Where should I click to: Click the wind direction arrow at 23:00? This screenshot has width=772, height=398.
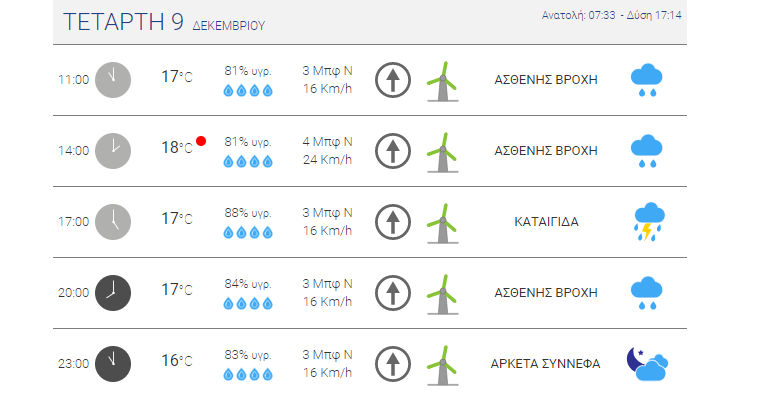click(392, 364)
